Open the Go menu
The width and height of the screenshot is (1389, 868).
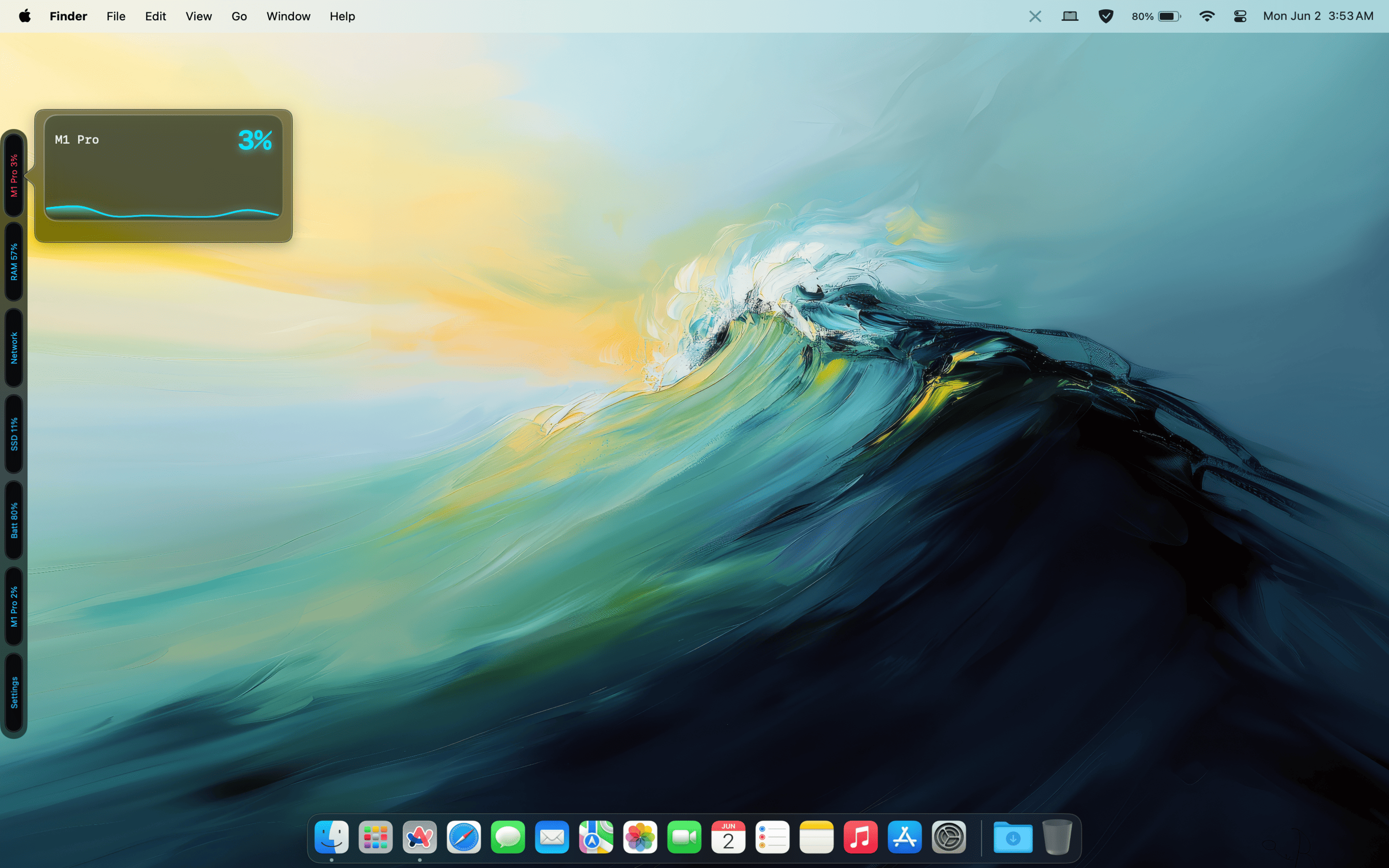pyautogui.click(x=239, y=16)
